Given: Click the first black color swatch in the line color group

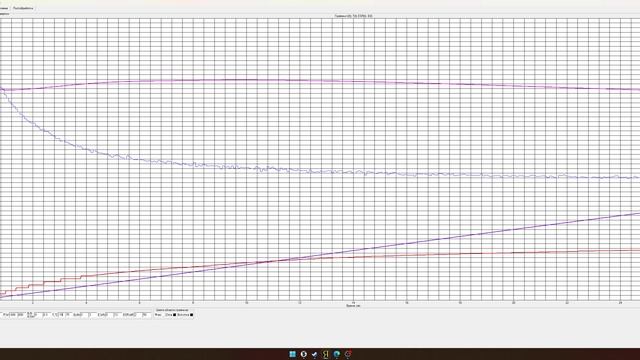Looking at the screenshot, I should (x=174, y=315).
